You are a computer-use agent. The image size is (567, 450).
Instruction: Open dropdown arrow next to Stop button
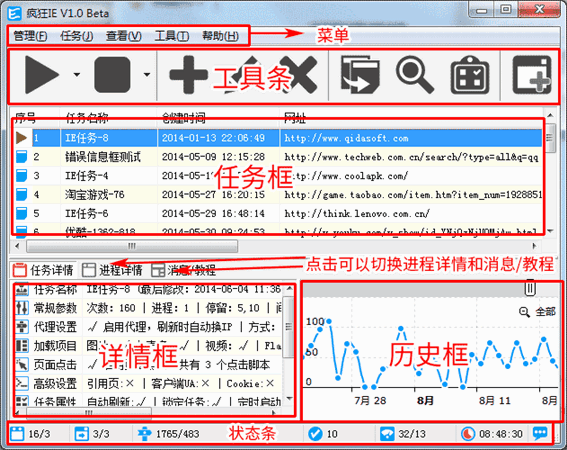point(146,75)
